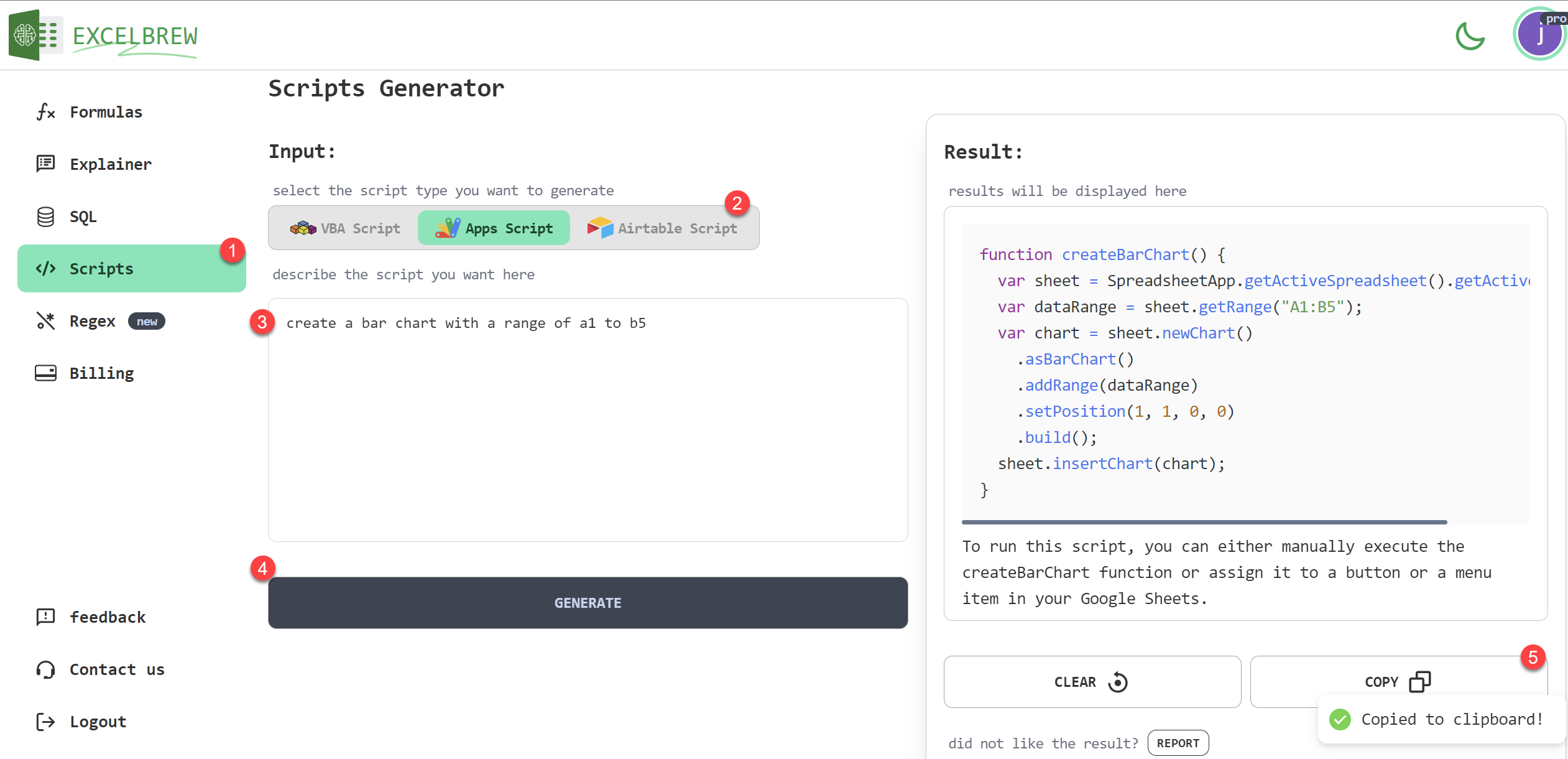Open the user profile avatar
This screenshot has width=1568, height=759.
(1539, 35)
